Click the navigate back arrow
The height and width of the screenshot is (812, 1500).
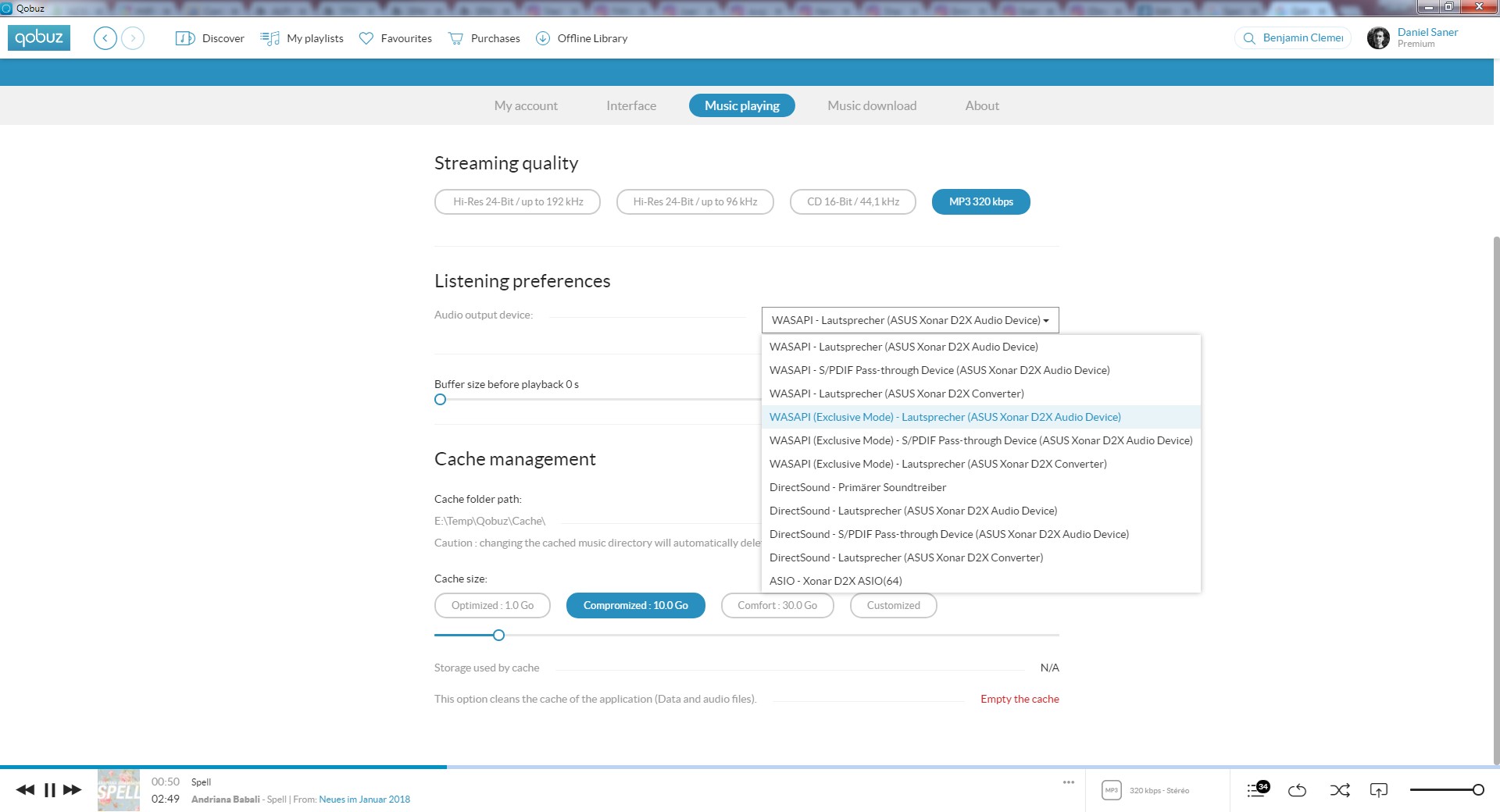[x=105, y=38]
